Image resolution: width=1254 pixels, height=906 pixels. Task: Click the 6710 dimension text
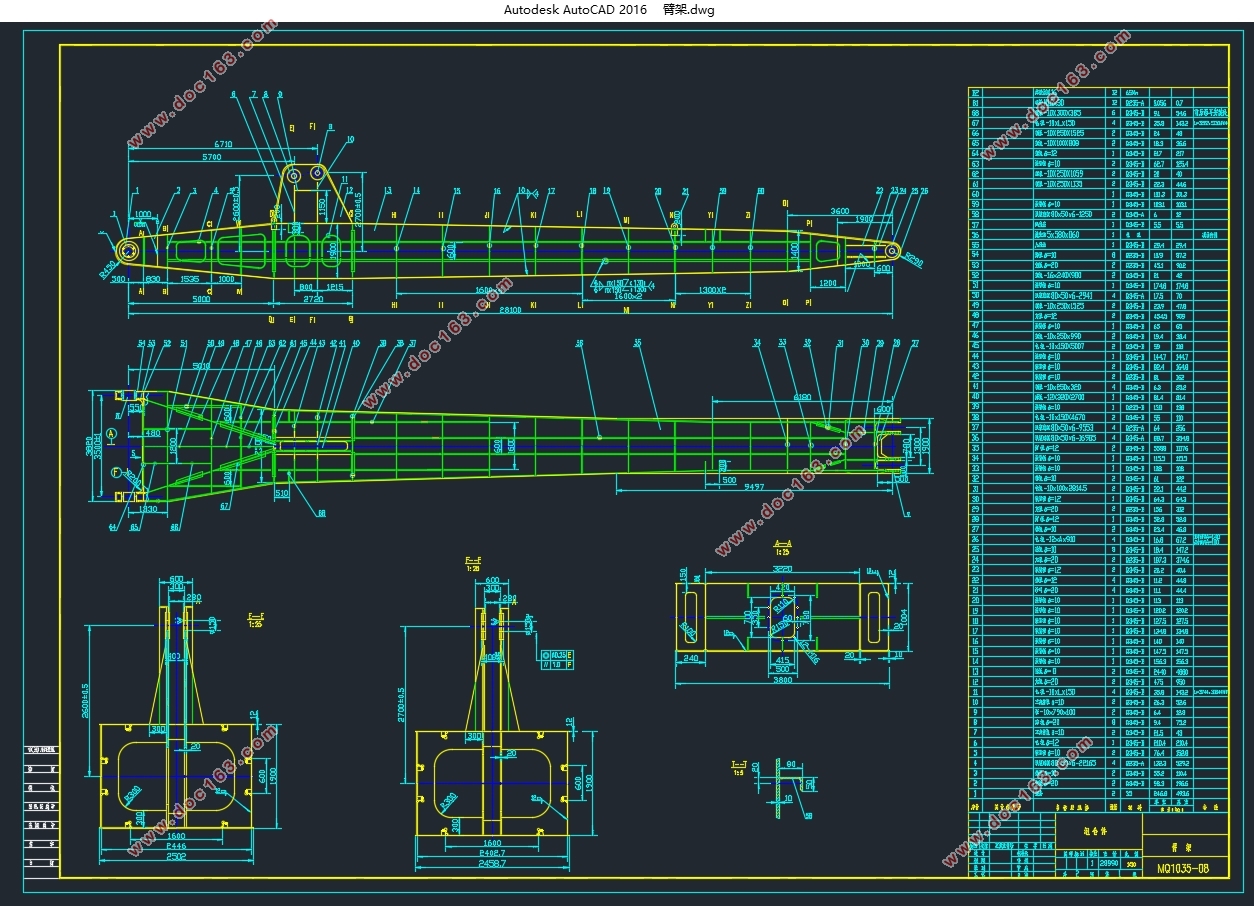point(222,144)
